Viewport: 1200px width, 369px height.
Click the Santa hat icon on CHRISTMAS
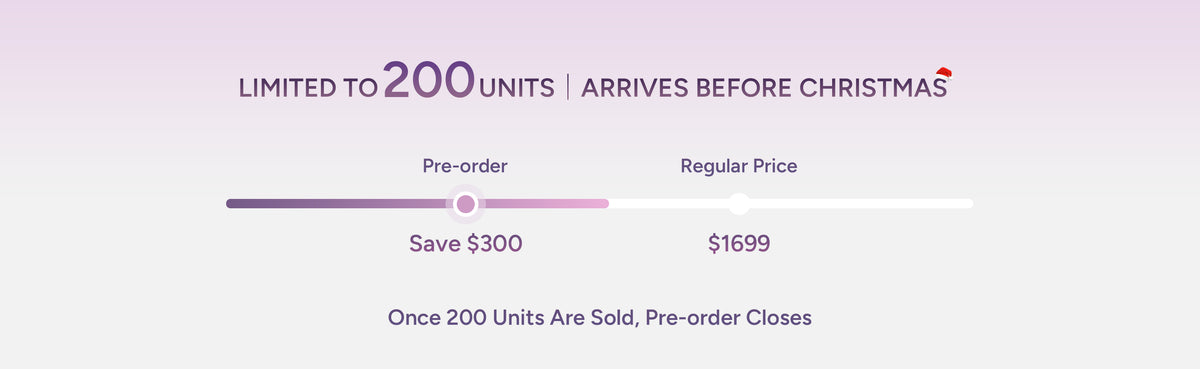[942, 73]
